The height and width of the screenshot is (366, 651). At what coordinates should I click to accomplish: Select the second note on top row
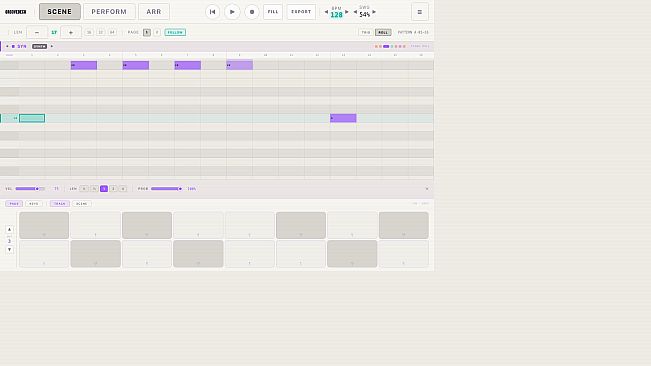tap(136, 65)
